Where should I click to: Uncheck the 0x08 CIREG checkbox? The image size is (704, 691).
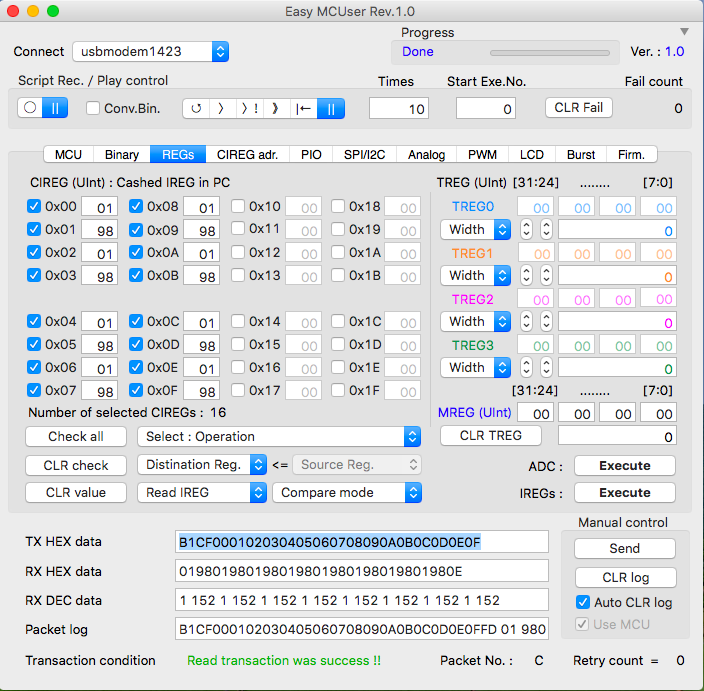pyautogui.click(x=136, y=206)
